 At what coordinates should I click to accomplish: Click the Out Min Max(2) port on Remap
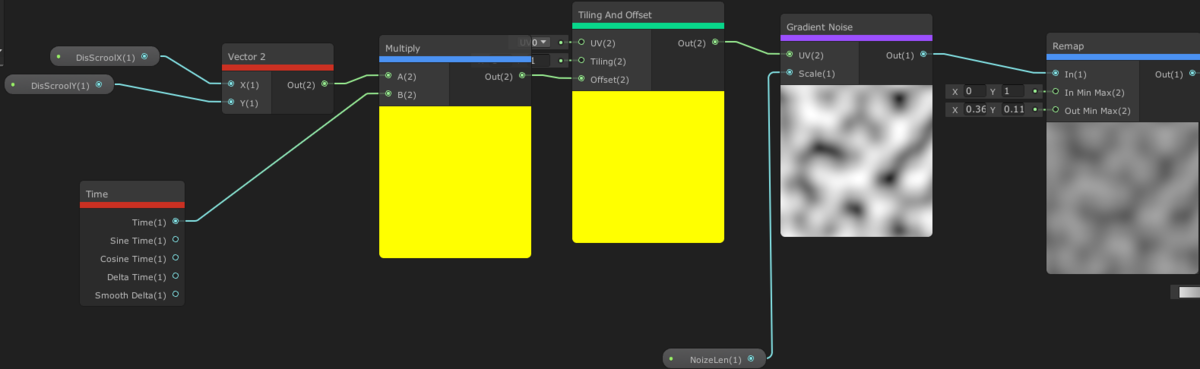(1056, 110)
